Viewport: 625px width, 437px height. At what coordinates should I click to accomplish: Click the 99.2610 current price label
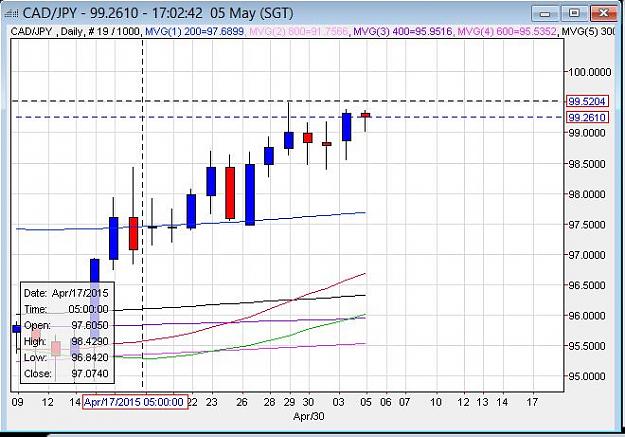click(x=587, y=117)
